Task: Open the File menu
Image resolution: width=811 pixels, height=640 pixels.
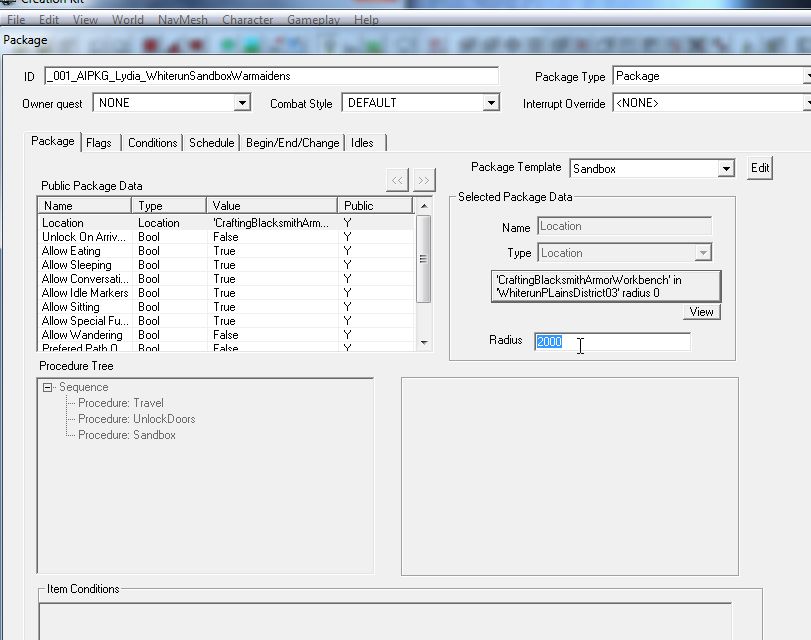Action: [16, 20]
